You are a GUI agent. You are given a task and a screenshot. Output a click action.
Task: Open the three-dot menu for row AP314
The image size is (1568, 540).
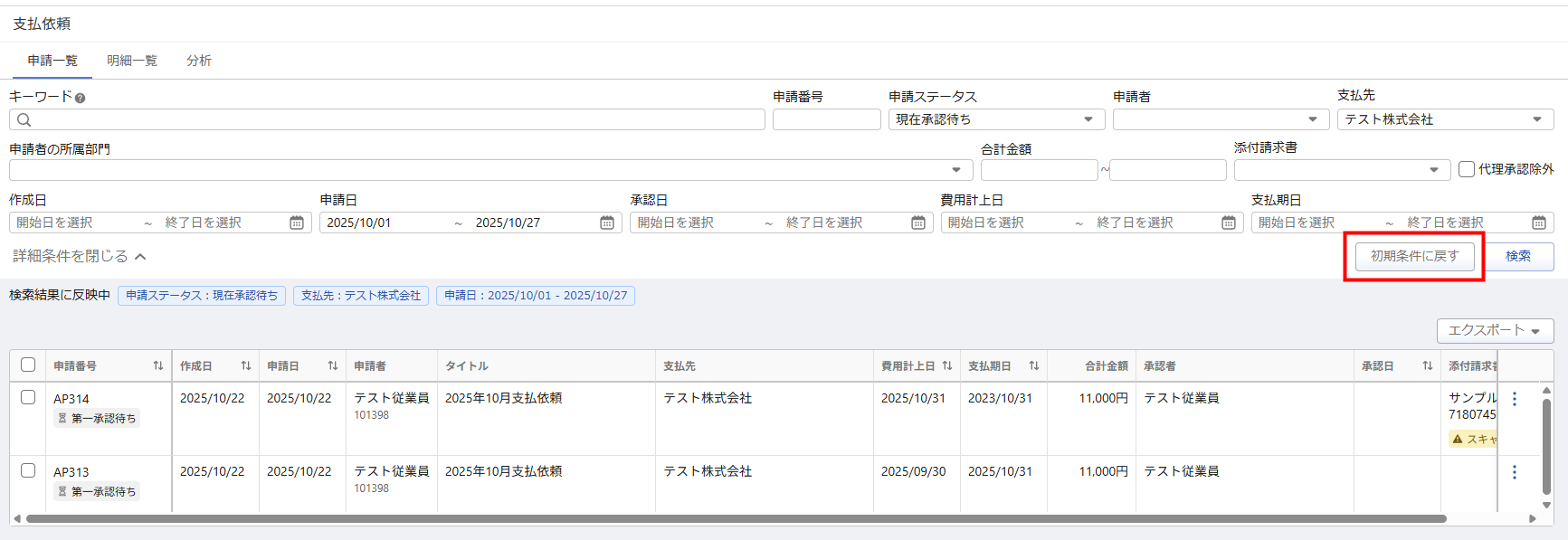[1514, 399]
